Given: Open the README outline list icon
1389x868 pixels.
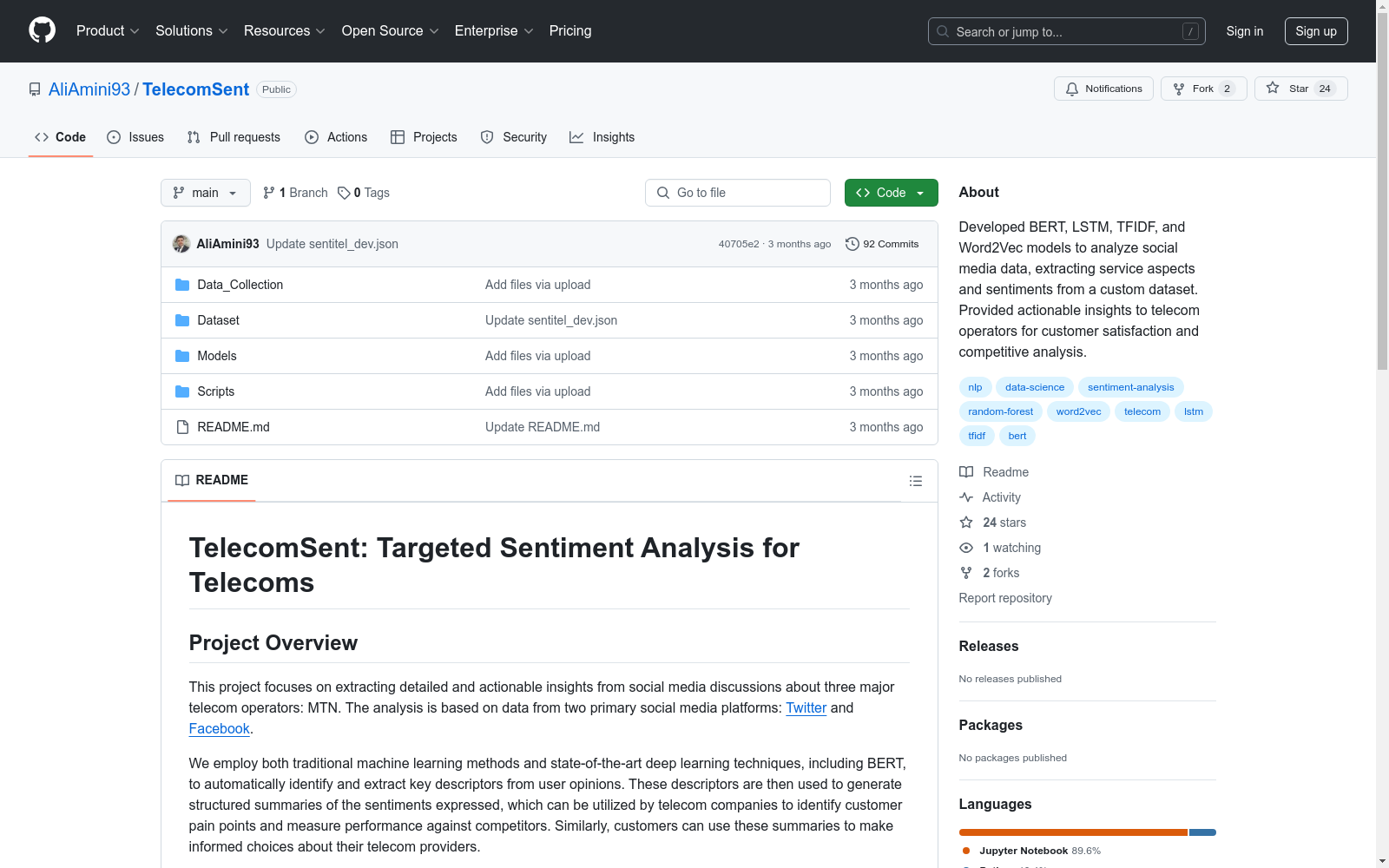Looking at the screenshot, I should pos(915,481).
